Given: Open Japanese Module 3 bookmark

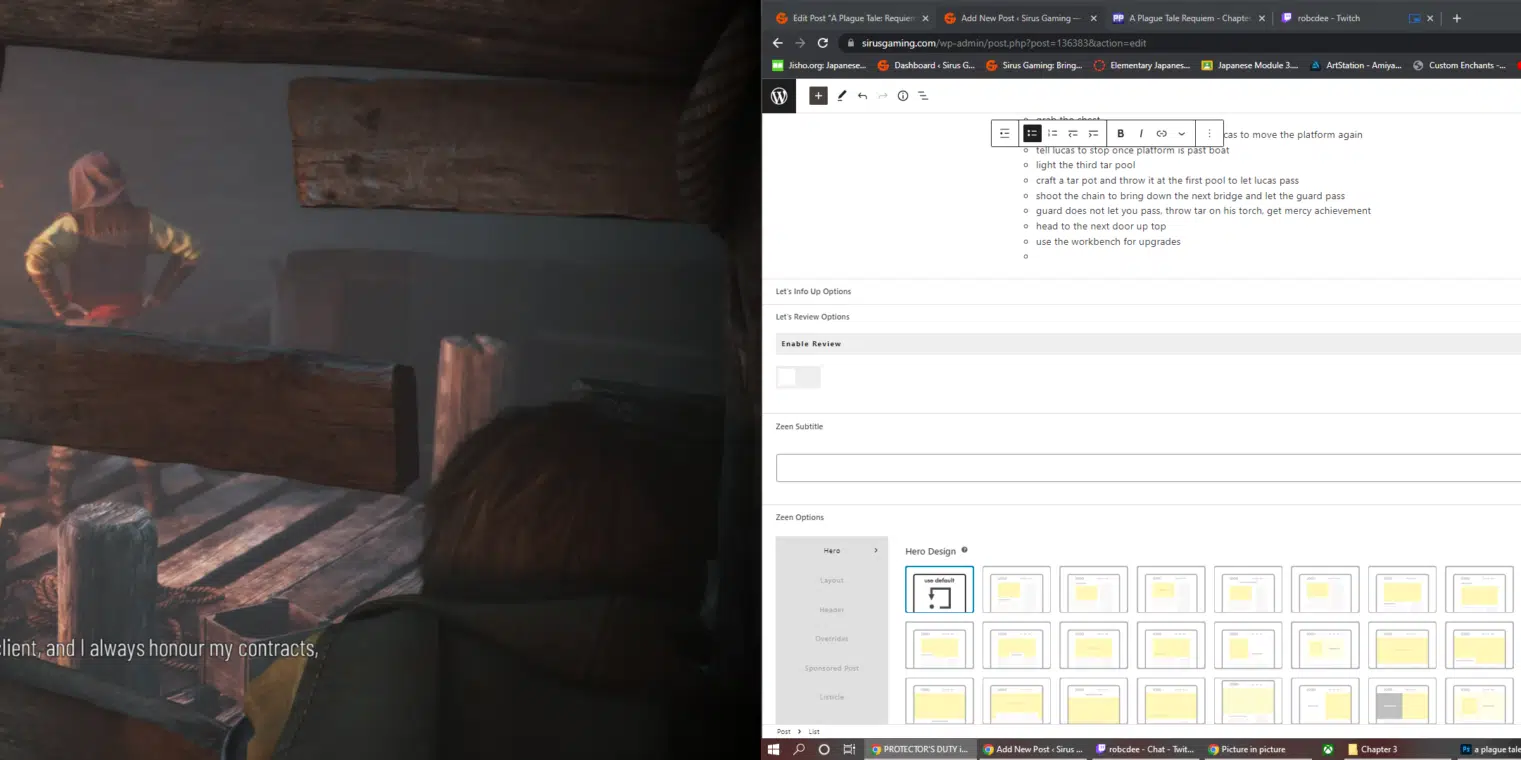Looking at the screenshot, I should pos(1250,66).
